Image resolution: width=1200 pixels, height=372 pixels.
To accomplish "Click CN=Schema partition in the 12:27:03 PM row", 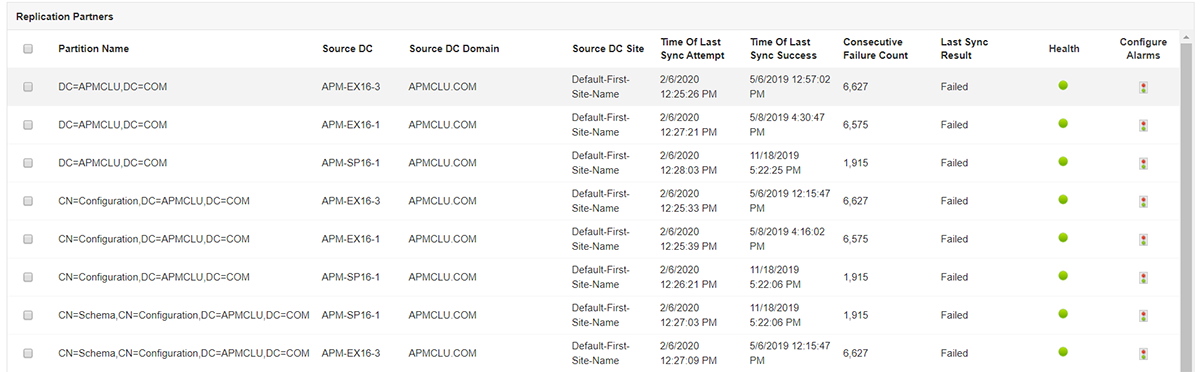I will [x=184, y=315].
